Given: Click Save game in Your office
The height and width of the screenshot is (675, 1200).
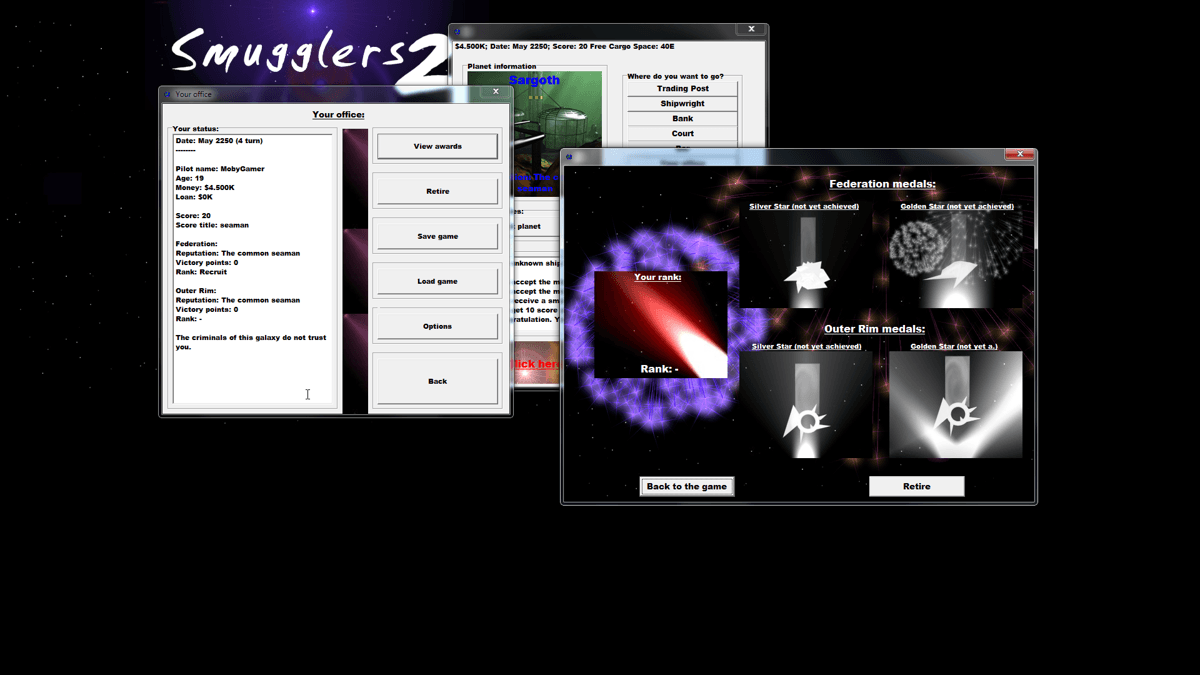Looking at the screenshot, I should (x=437, y=236).
